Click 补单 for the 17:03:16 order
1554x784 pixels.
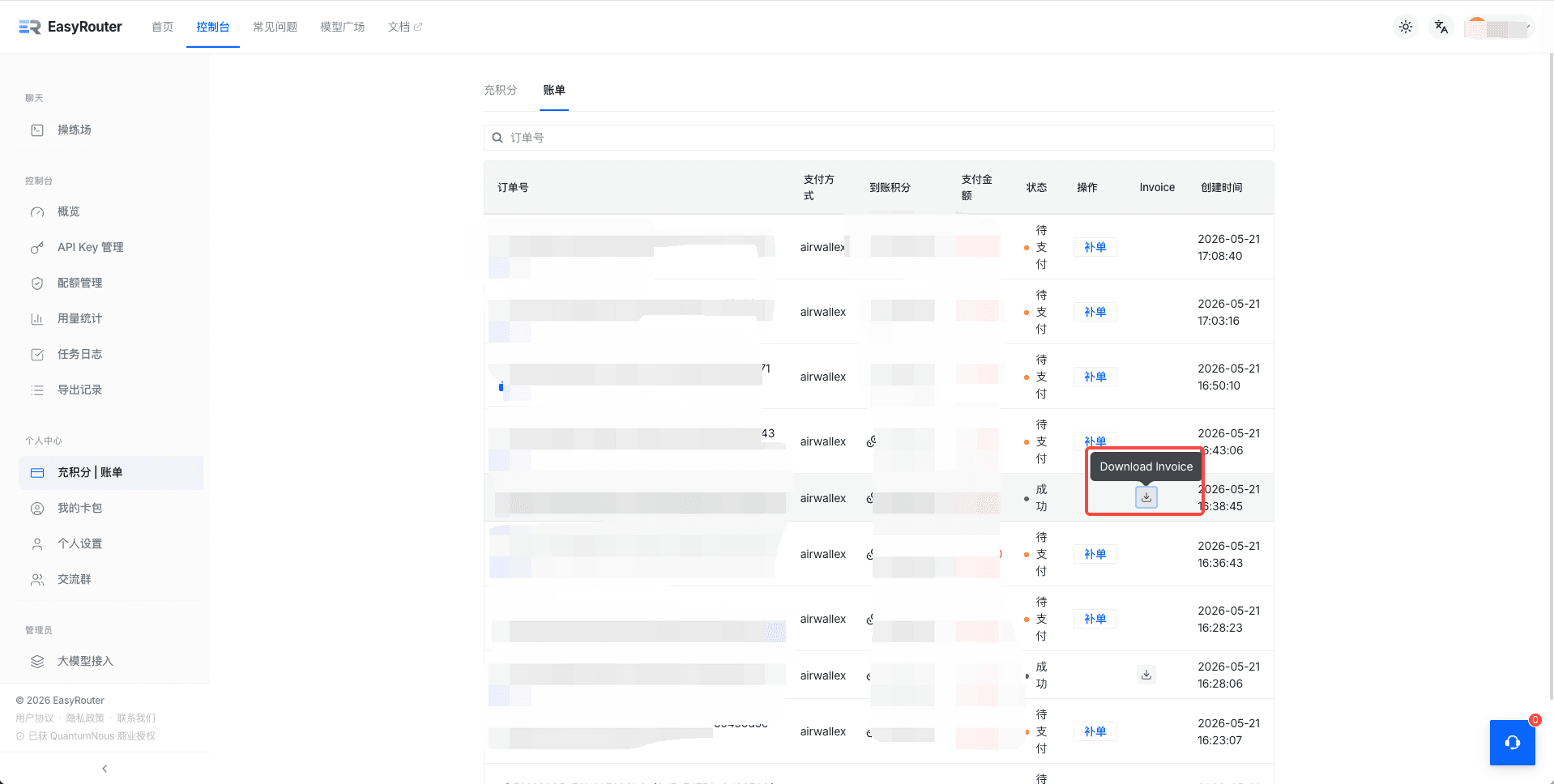click(1095, 312)
